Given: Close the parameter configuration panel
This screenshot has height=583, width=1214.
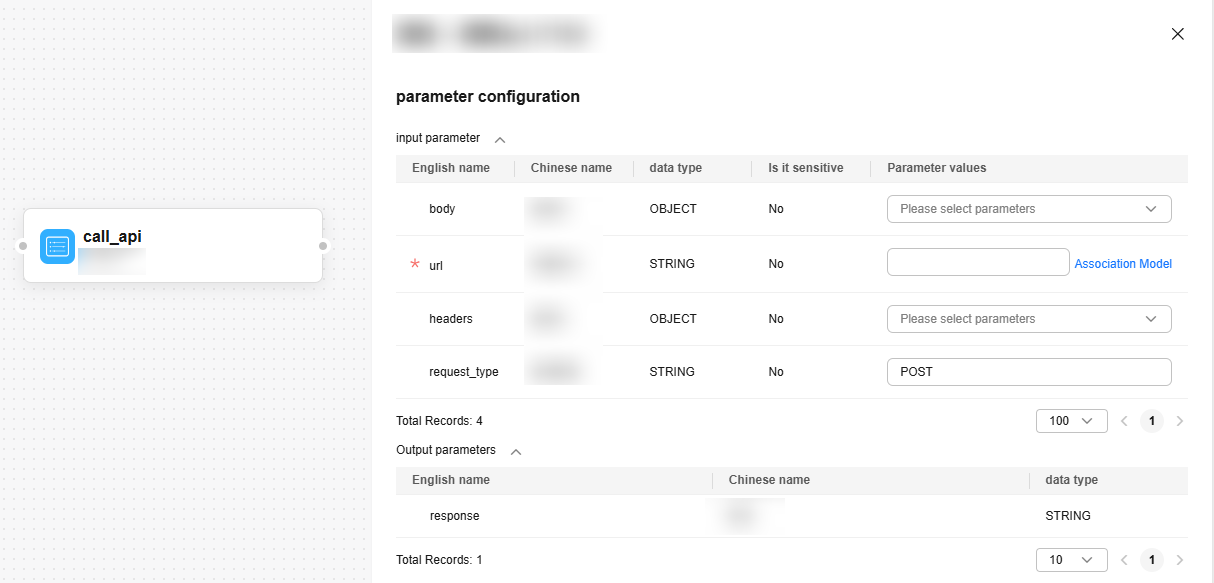Looking at the screenshot, I should [1177, 34].
